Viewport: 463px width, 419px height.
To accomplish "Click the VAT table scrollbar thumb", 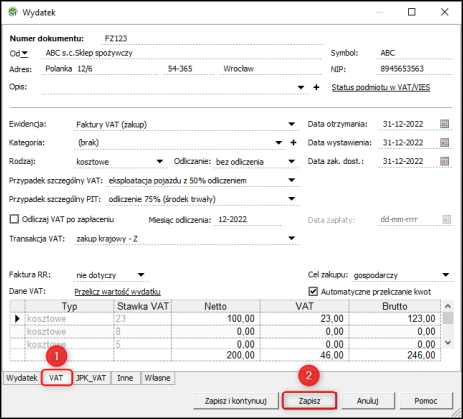I will coord(448,318).
